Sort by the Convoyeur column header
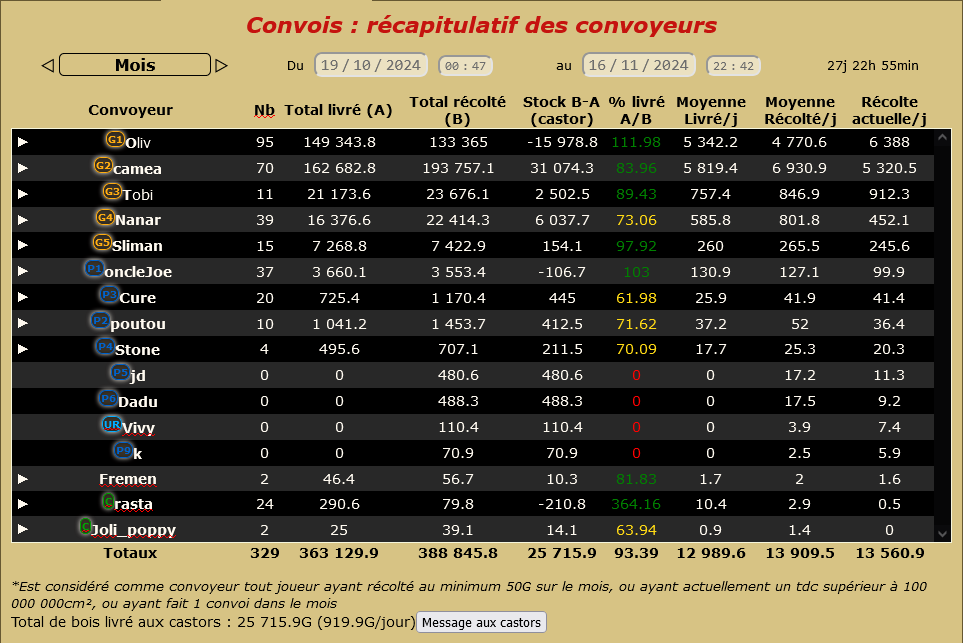Image resolution: width=963 pixels, height=643 pixels. click(x=130, y=110)
